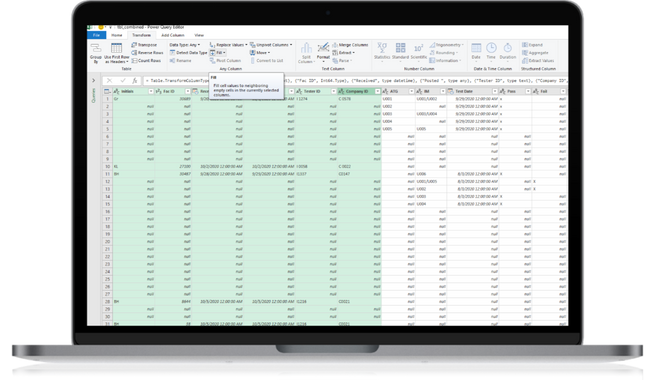
Task: Switch to the Add Column tab
Action: point(173,35)
